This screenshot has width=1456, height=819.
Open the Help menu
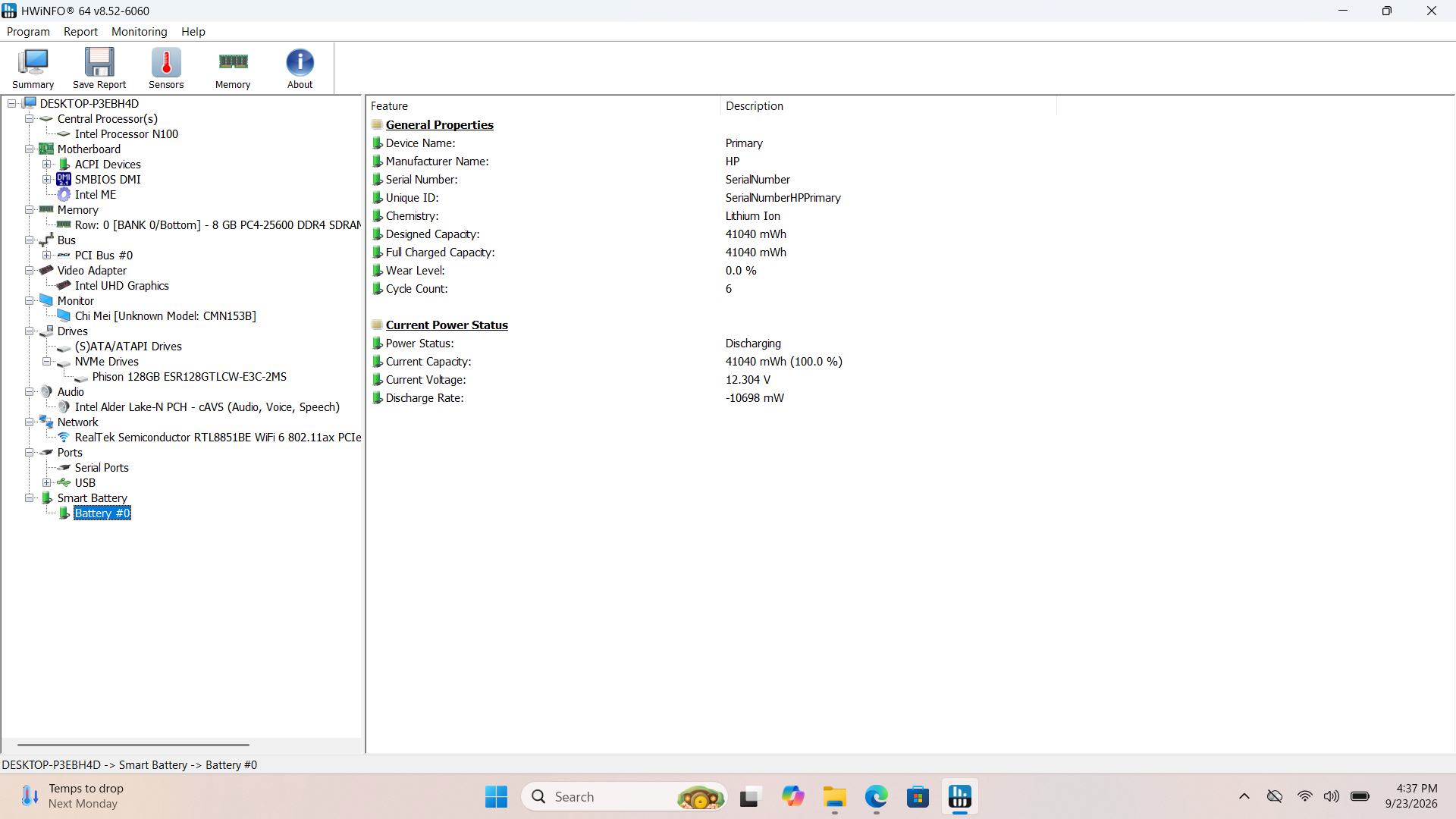[x=193, y=32]
